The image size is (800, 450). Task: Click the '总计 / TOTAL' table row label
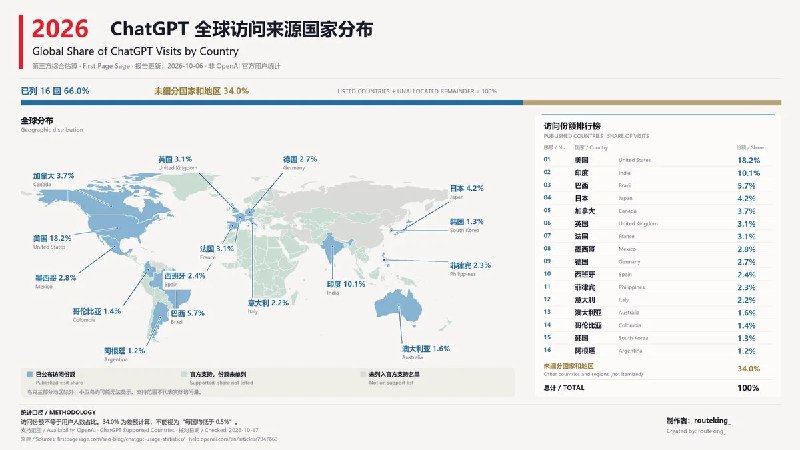pos(564,388)
